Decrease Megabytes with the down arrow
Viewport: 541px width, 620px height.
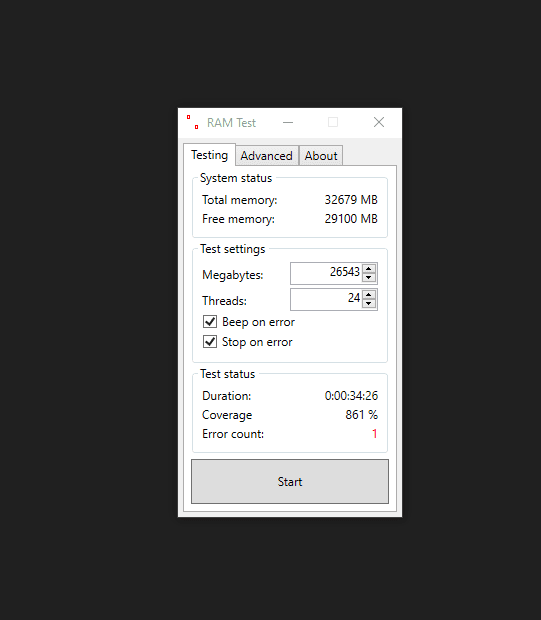(369, 278)
